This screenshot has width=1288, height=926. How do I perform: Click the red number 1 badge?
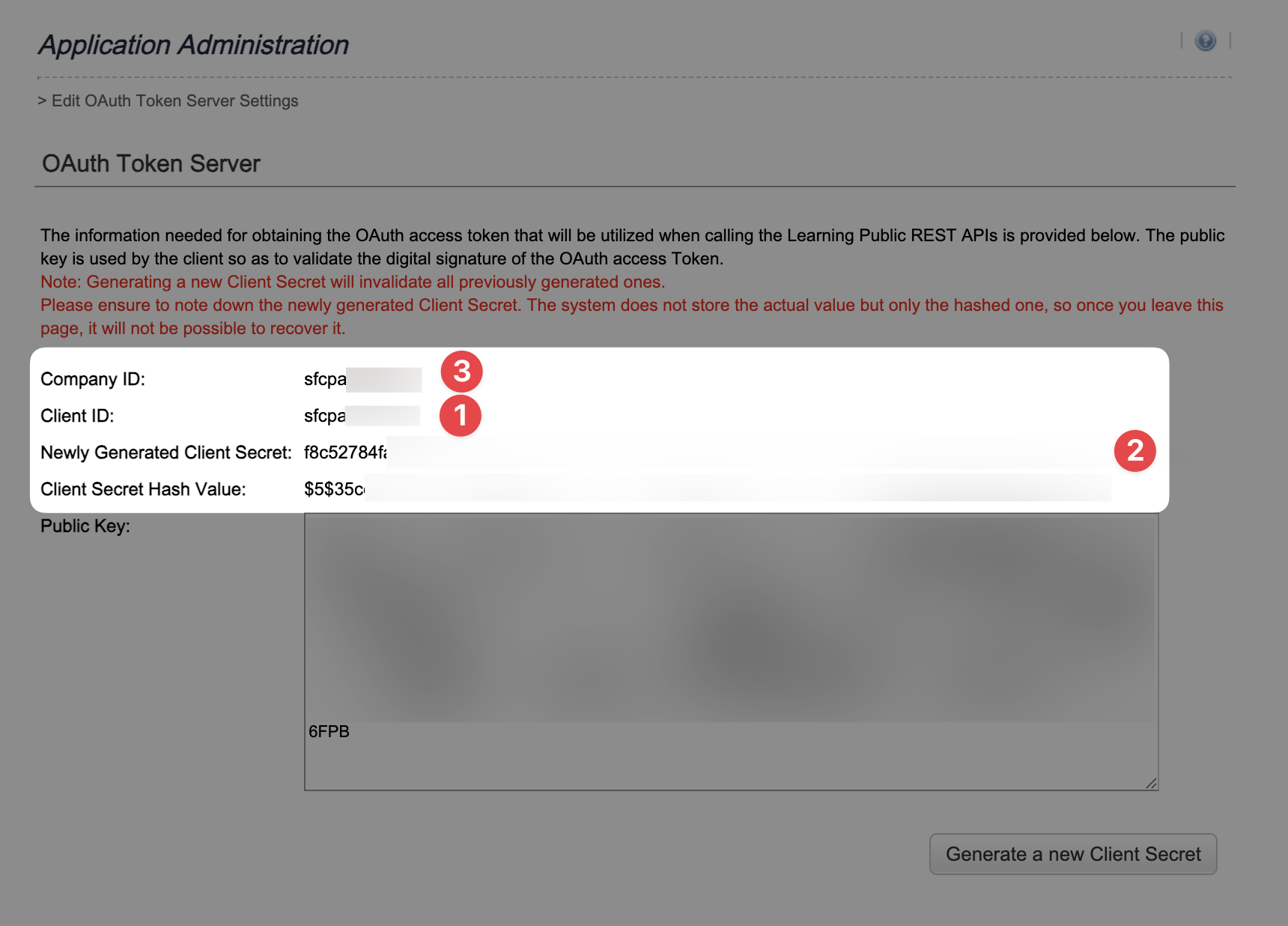tap(461, 416)
